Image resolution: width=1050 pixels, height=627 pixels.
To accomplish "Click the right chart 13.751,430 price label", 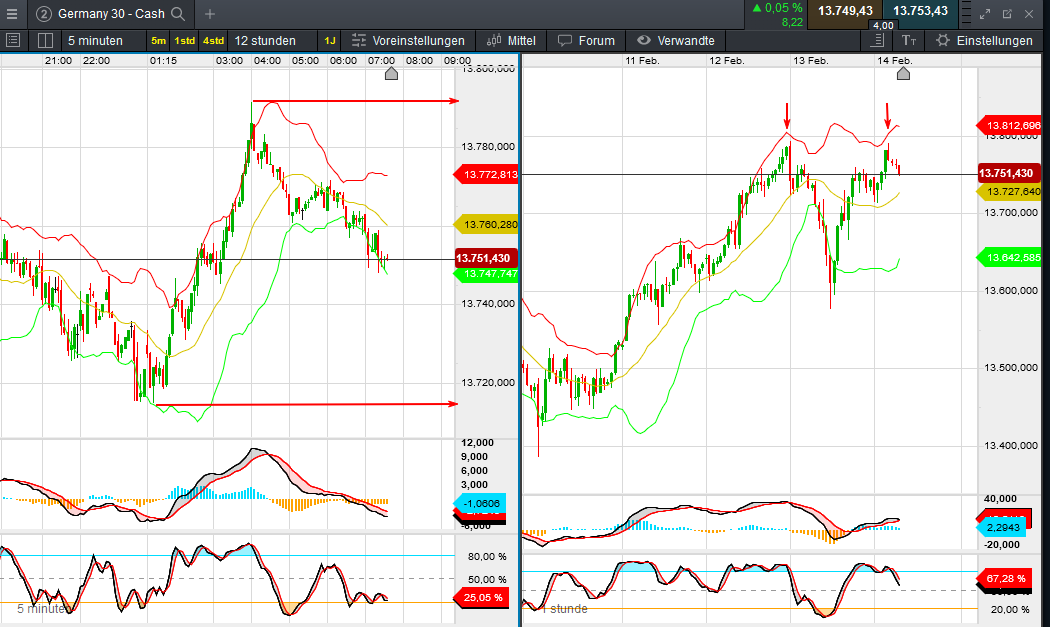I will point(1009,173).
